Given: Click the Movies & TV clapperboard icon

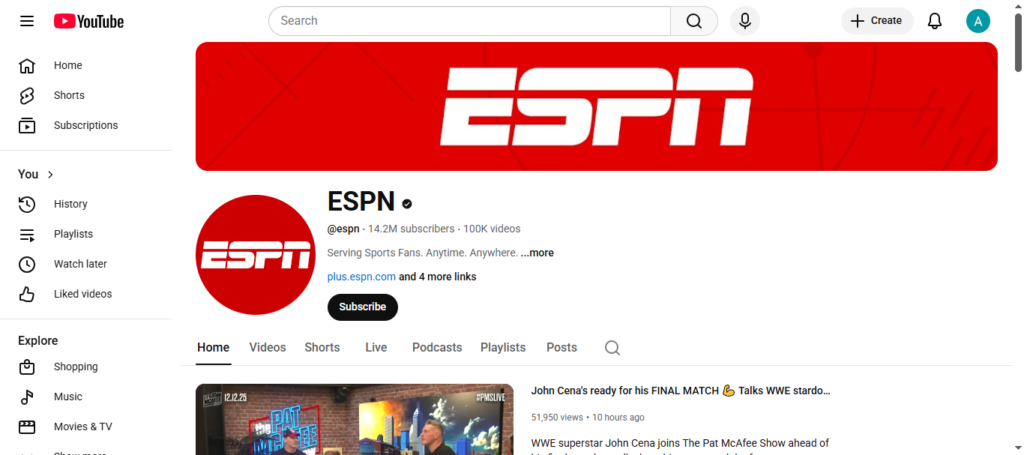Looking at the screenshot, I should coord(27,427).
